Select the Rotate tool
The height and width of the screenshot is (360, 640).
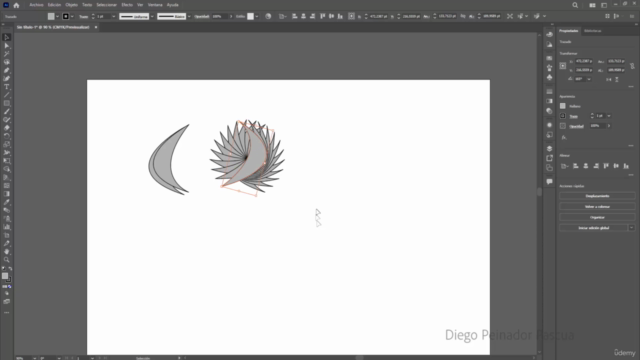pyautogui.click(x=7, y=136)
